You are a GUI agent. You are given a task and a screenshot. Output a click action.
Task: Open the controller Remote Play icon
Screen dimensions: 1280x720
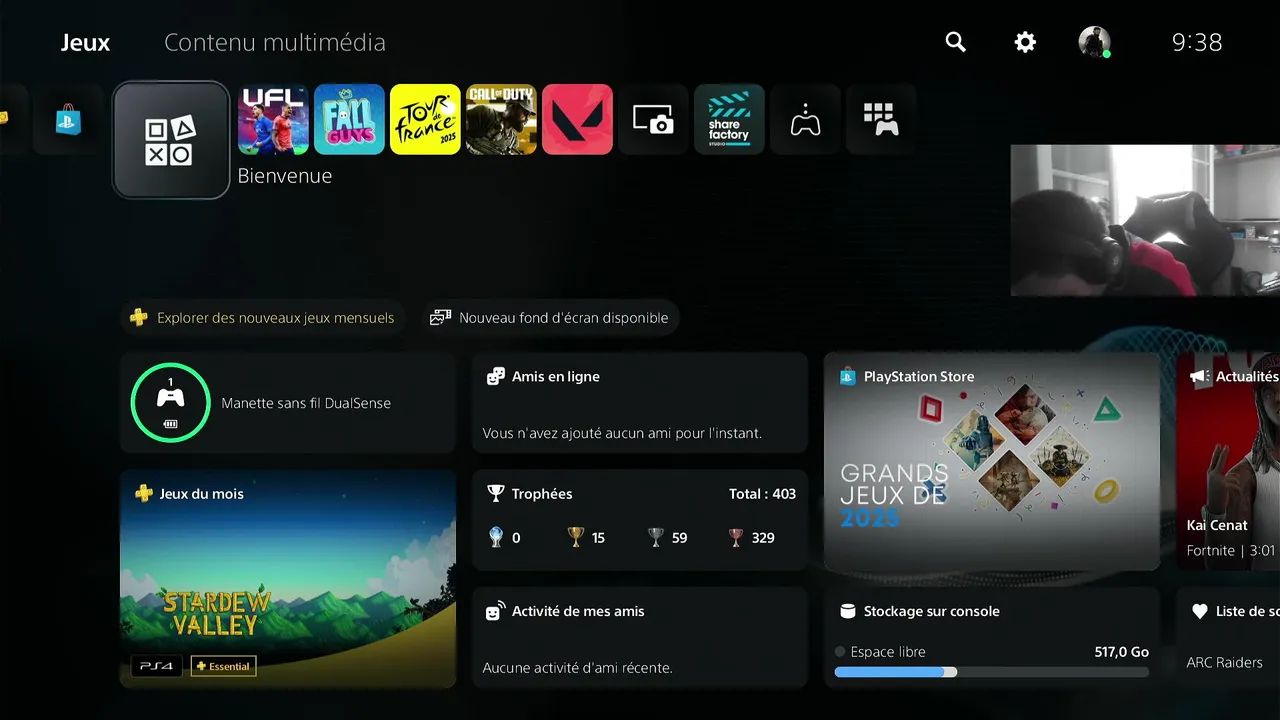point(805,120)
